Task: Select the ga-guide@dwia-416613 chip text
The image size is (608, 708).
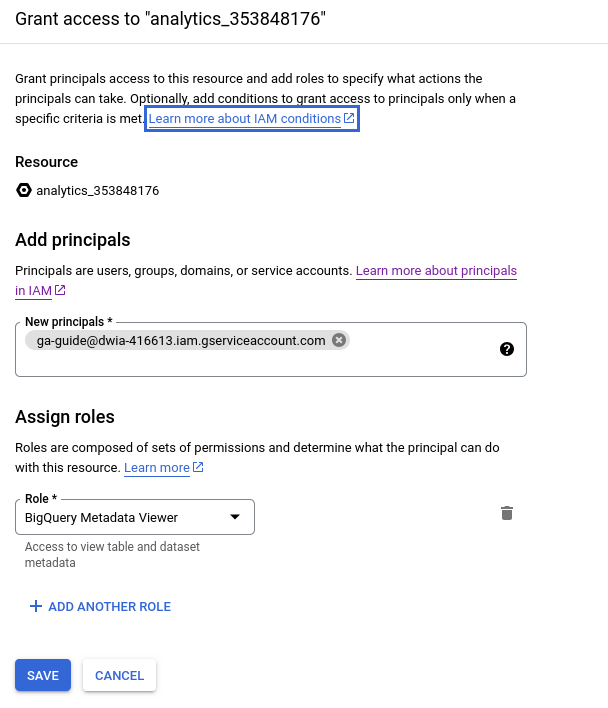Action: click(181, 340)
